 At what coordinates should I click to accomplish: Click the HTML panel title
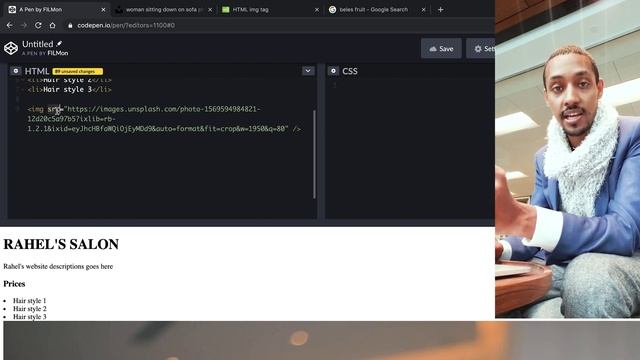point(37,71)
